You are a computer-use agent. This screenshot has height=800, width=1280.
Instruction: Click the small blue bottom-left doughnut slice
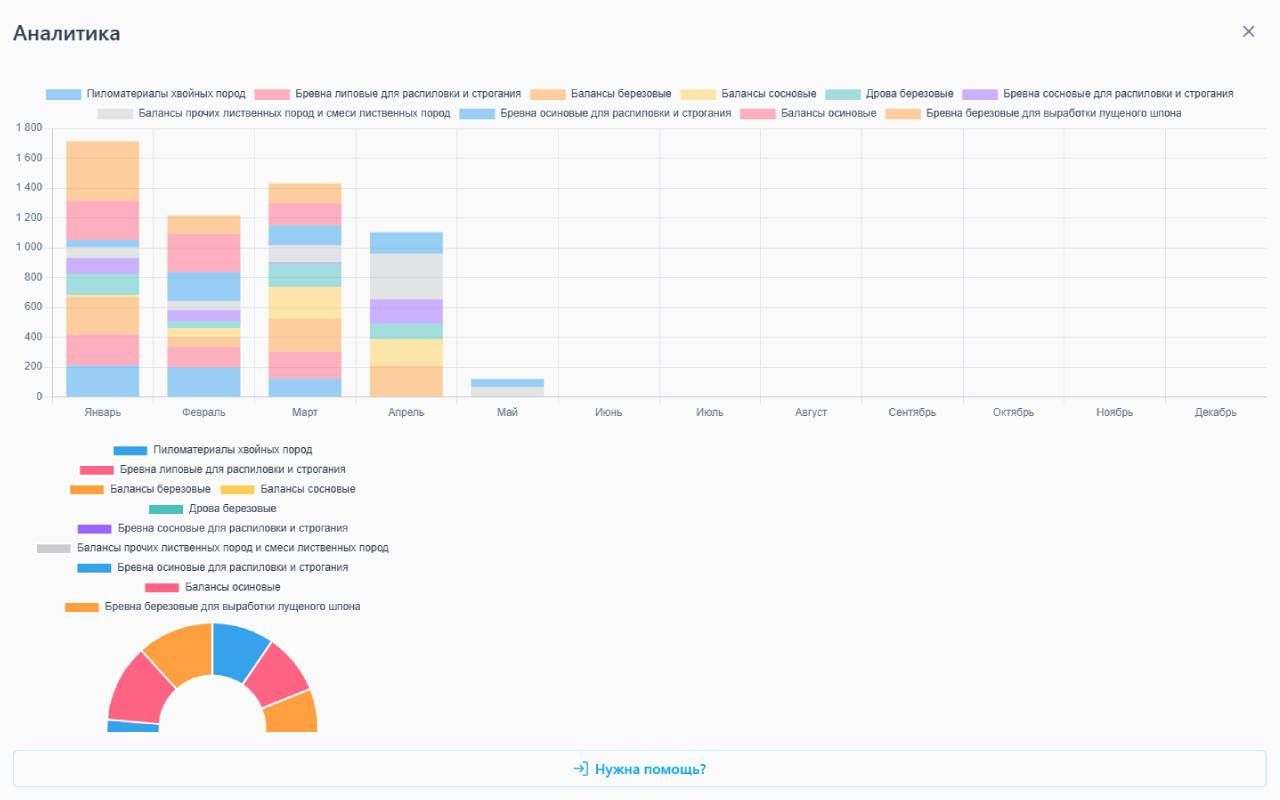[132, 727]
